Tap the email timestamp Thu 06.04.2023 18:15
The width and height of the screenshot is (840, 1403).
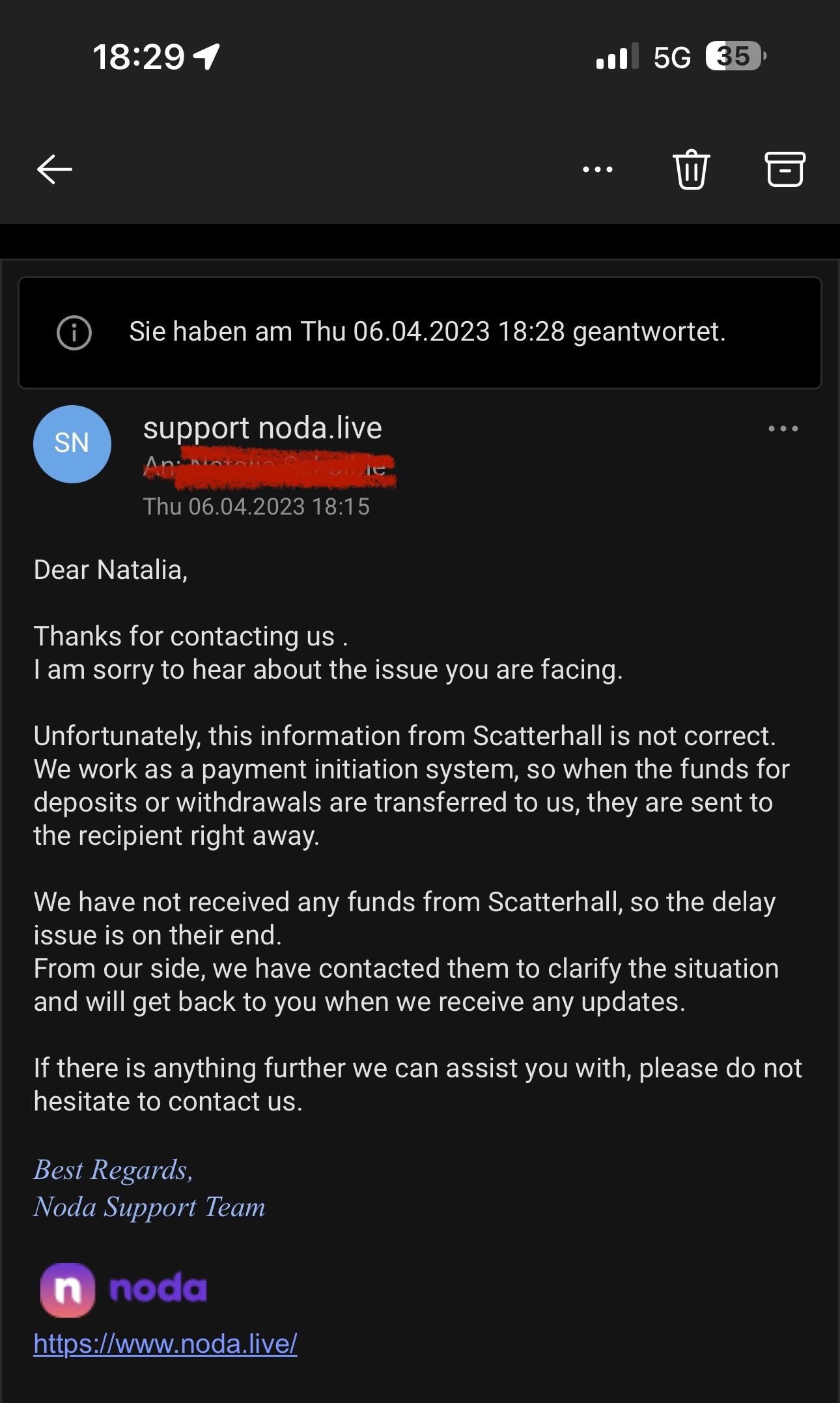[x=256, y=506]
